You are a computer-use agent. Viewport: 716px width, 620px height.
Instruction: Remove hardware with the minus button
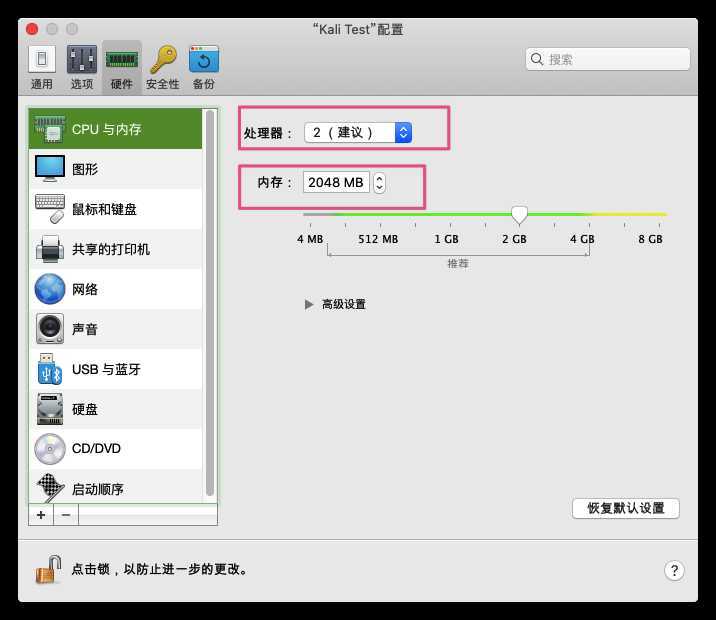click(x=66, y=515)
